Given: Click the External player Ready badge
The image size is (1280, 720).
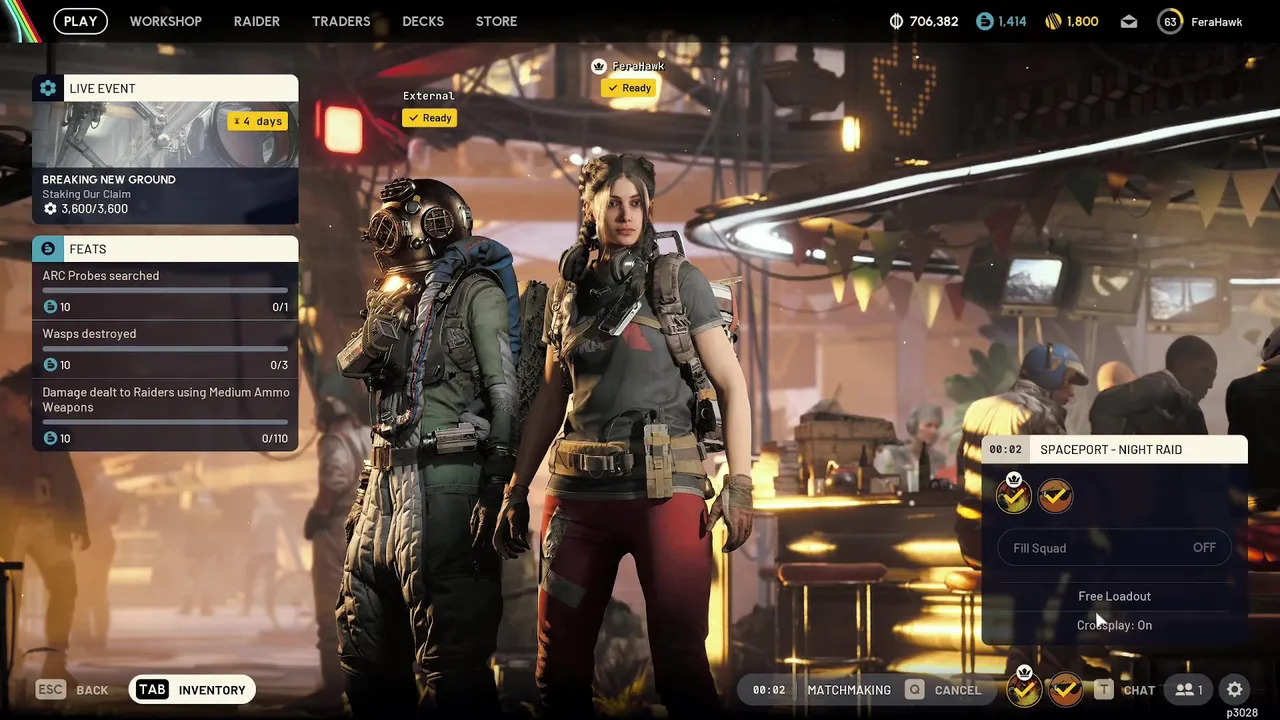Looking at the screenshot, I should (x=429, y=118).
